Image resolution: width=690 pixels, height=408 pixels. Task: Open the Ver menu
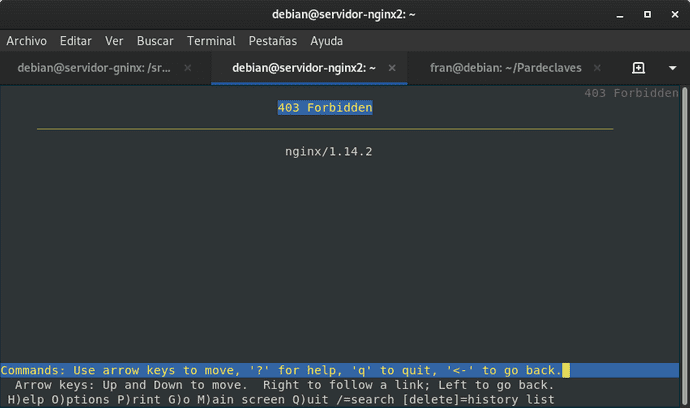tap(114, 41)
